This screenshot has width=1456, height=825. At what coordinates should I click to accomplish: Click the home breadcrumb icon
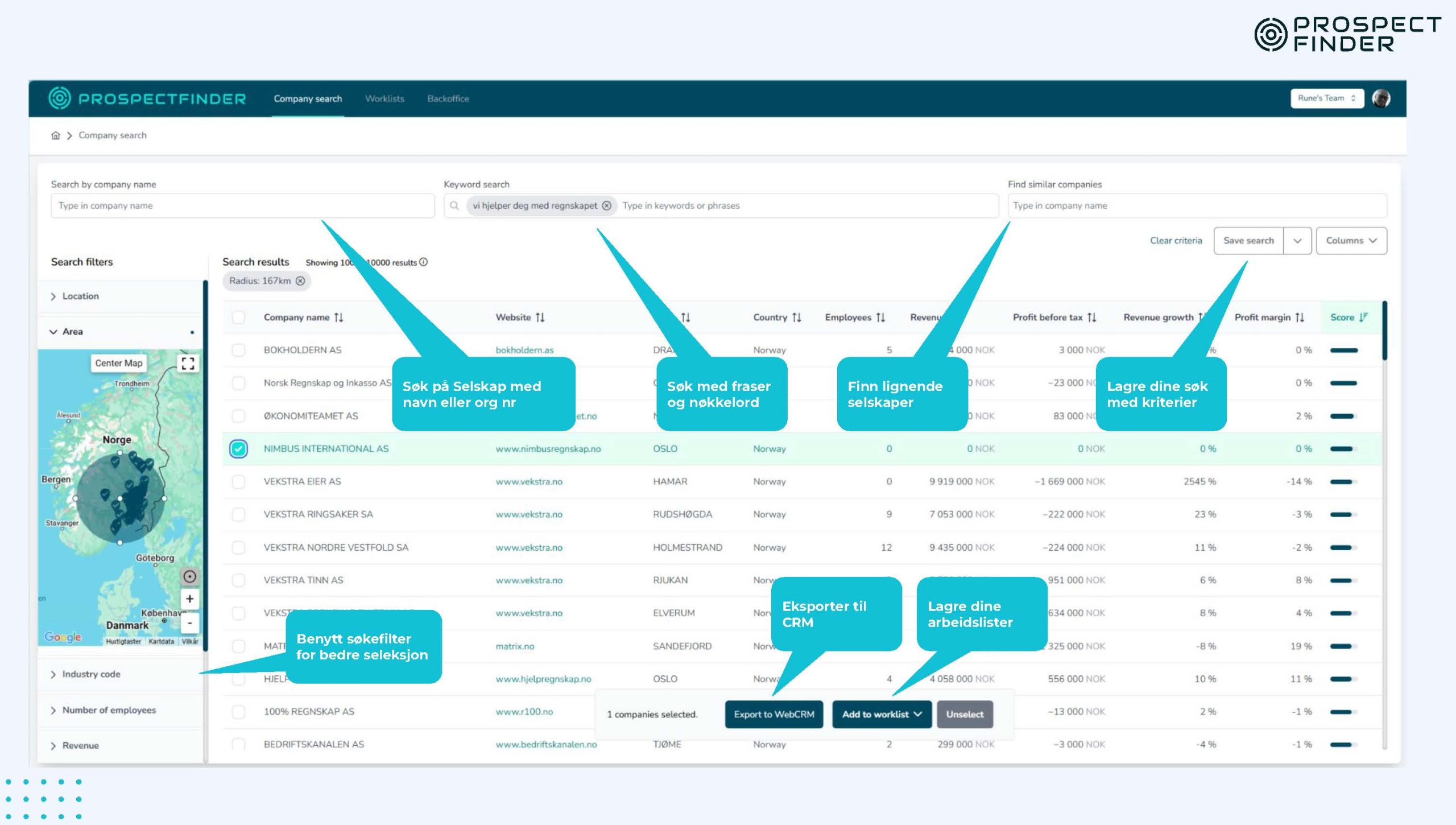tap(55, 135)
